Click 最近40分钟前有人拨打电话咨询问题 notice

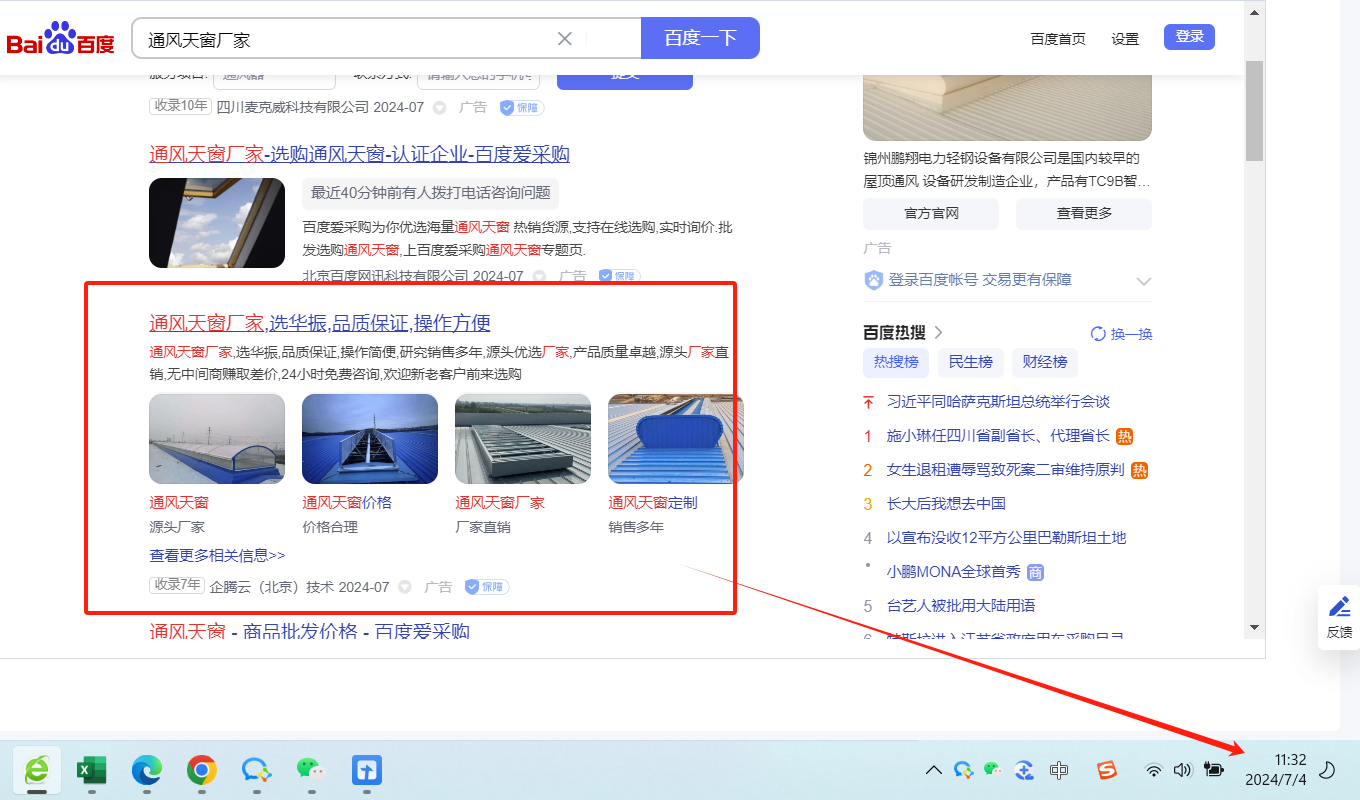[x=430, y=193]
